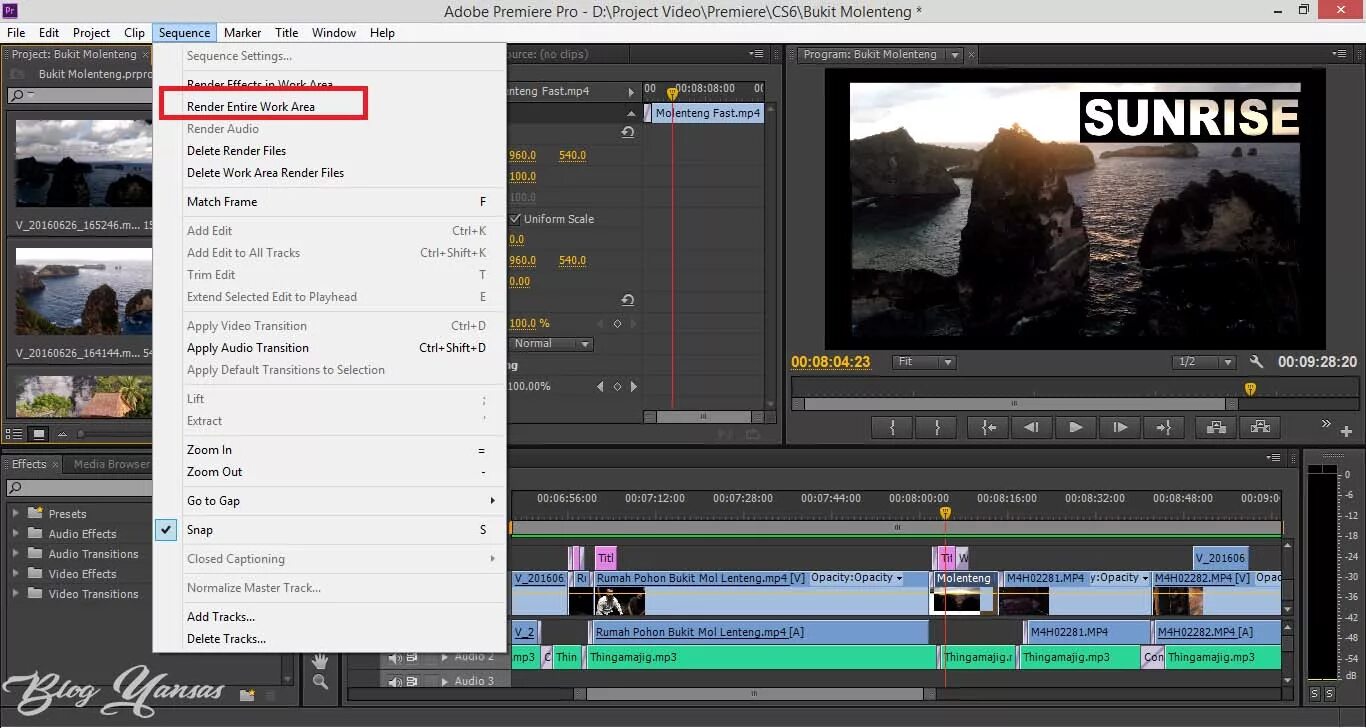Click Go to In point button

[988, 427]
